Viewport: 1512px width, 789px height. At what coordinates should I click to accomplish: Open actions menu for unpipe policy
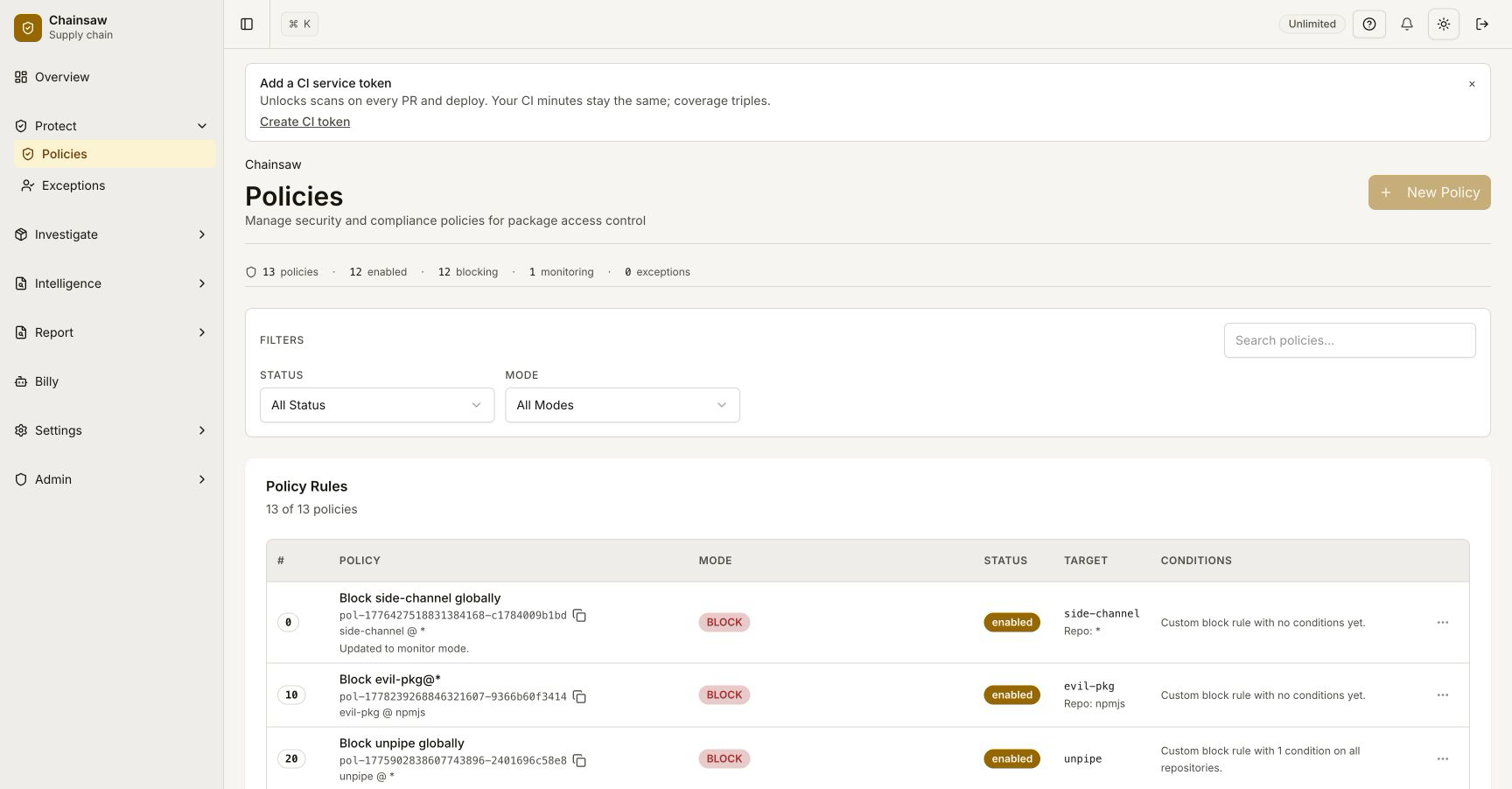pos(1443,759)
